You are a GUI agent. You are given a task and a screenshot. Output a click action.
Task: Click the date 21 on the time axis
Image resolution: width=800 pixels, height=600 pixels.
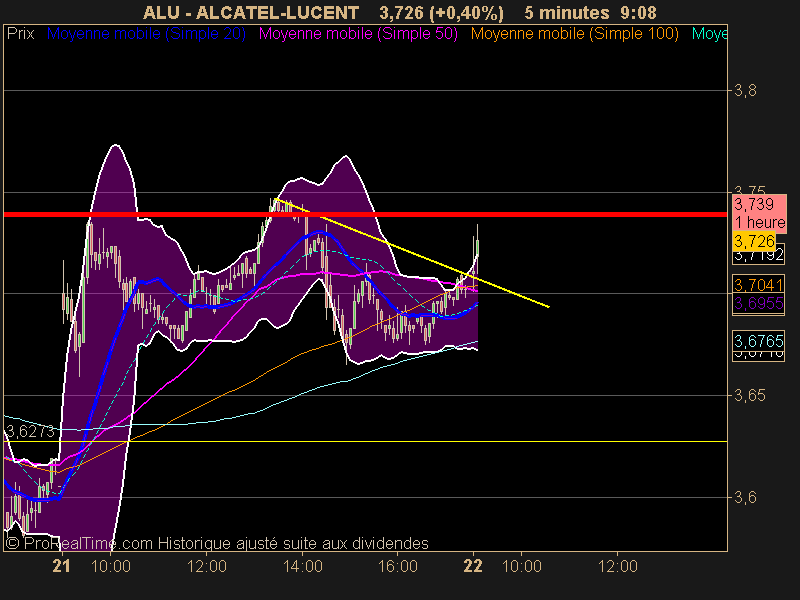pyautogui.click(x=61, y=566)
